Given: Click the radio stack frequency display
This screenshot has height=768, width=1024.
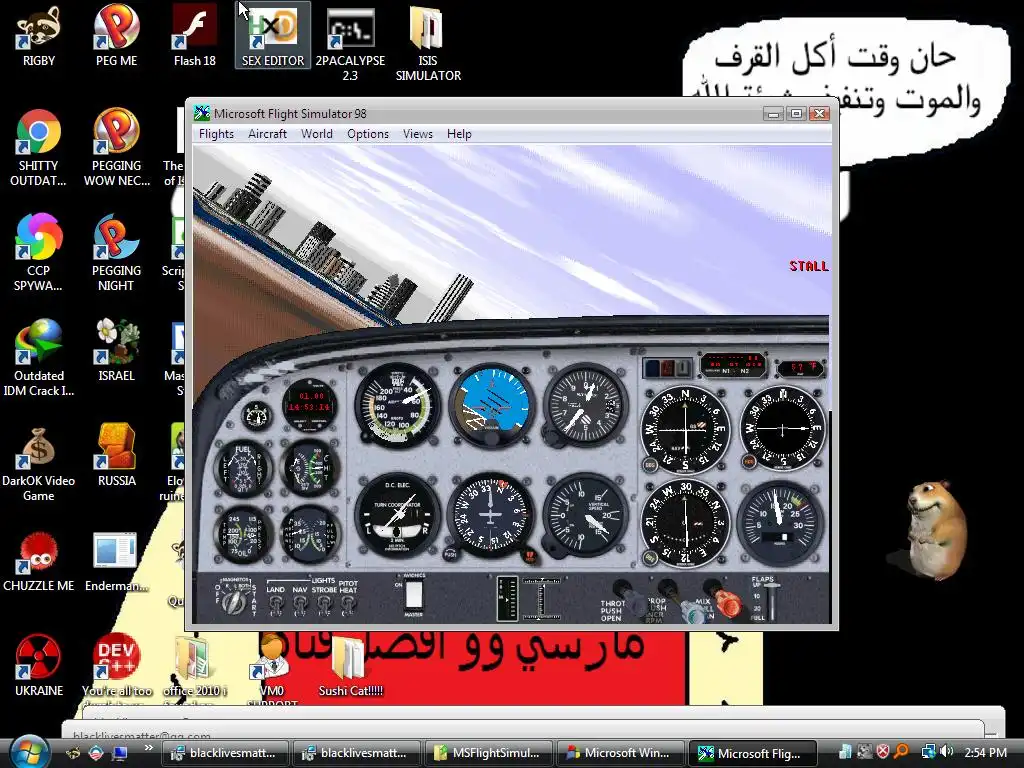Looking at the screenshot, I should coord(733,366).
